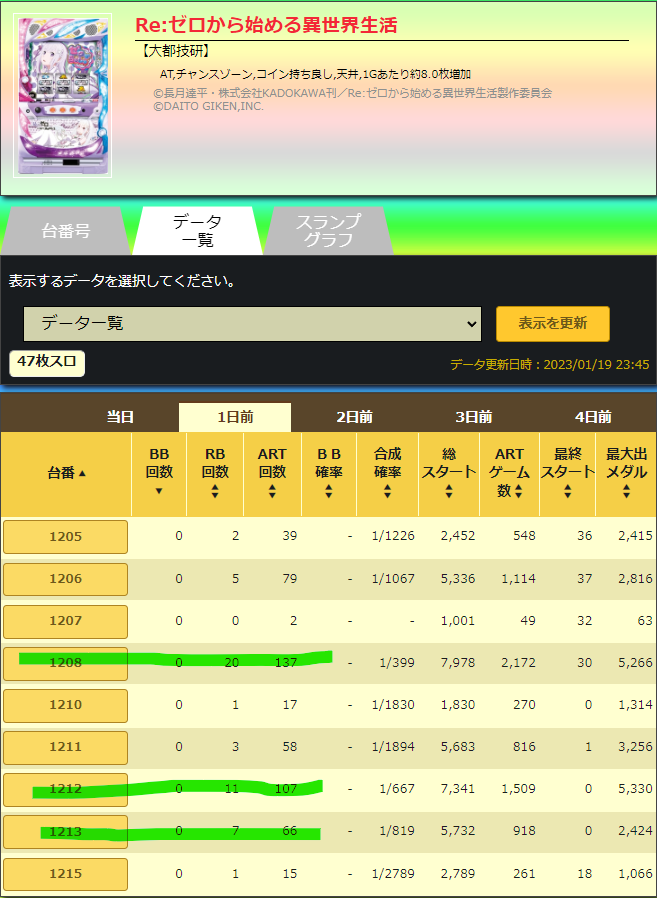The width and height of the screenshot is (657, 898).
Task: Click the 2,816 max medals value
Action: click(635, 578)
